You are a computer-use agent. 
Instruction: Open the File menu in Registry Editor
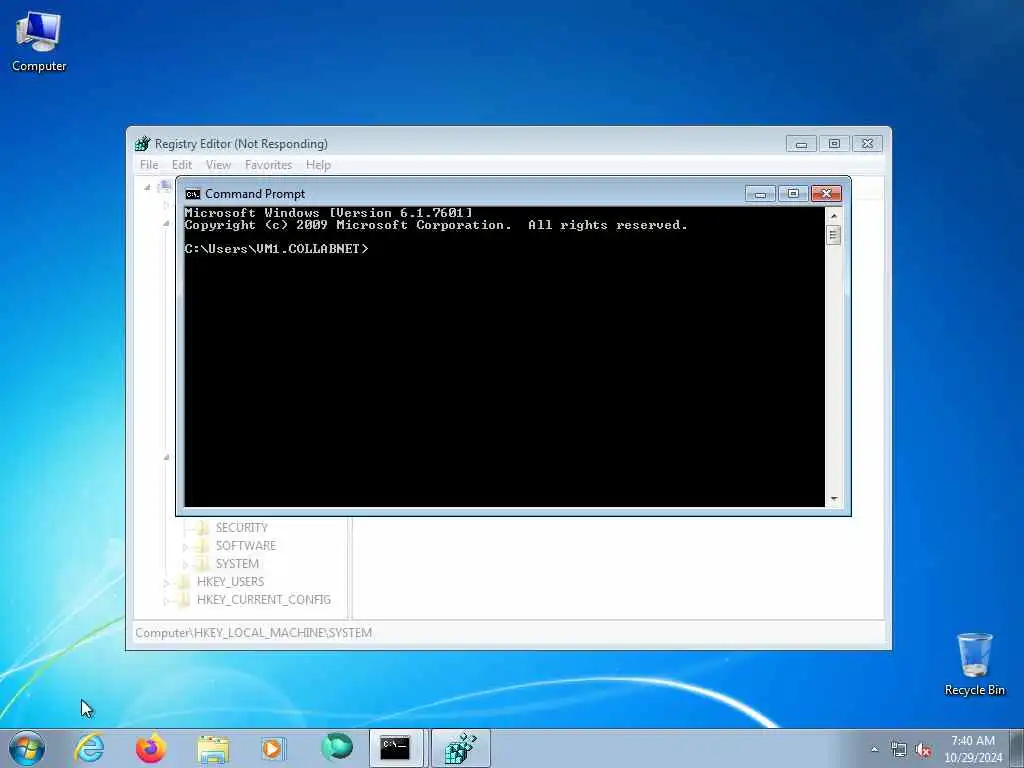[149, 165]
